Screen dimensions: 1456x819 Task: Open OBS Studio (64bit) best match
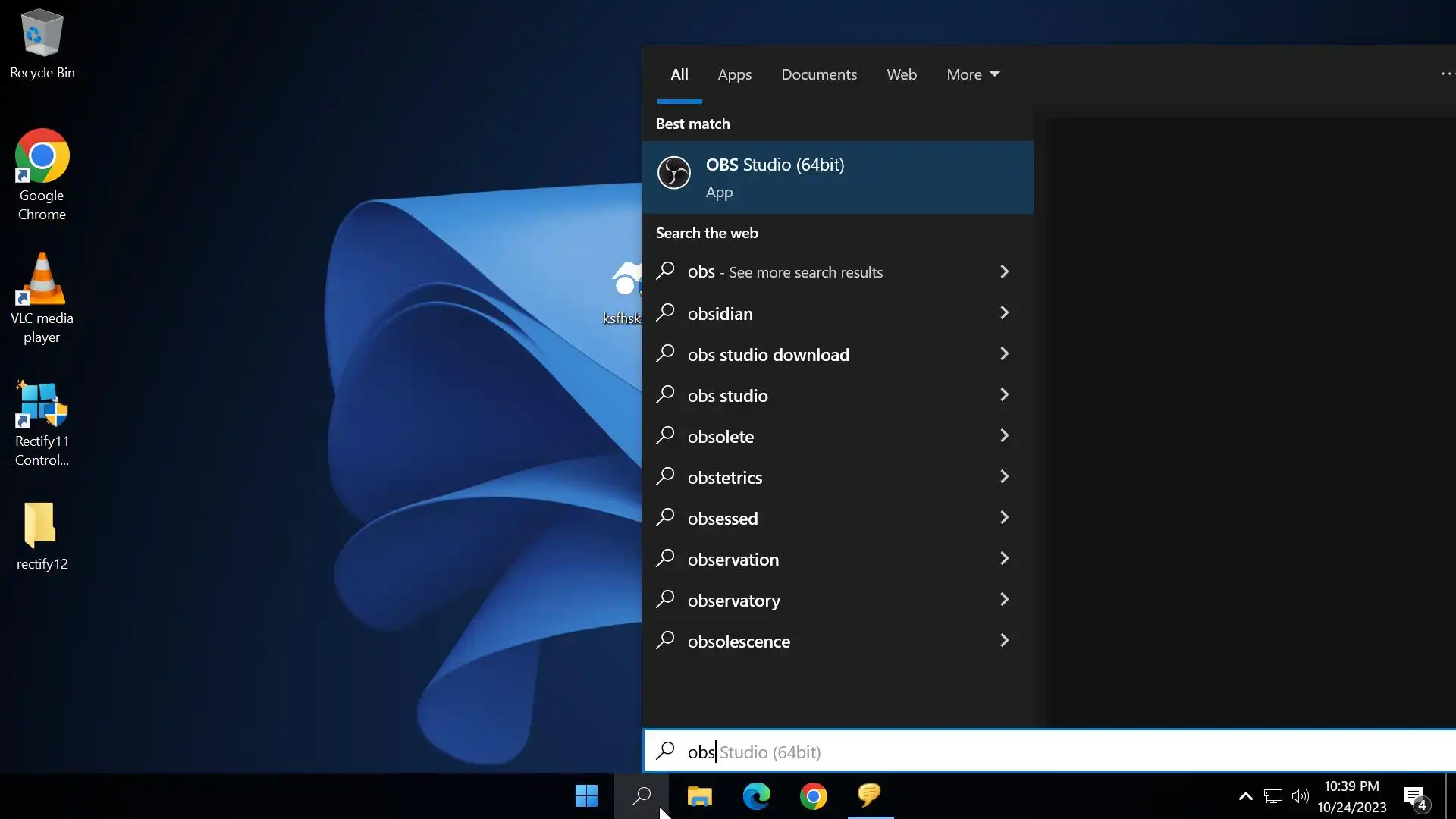[x=837, y=177]
